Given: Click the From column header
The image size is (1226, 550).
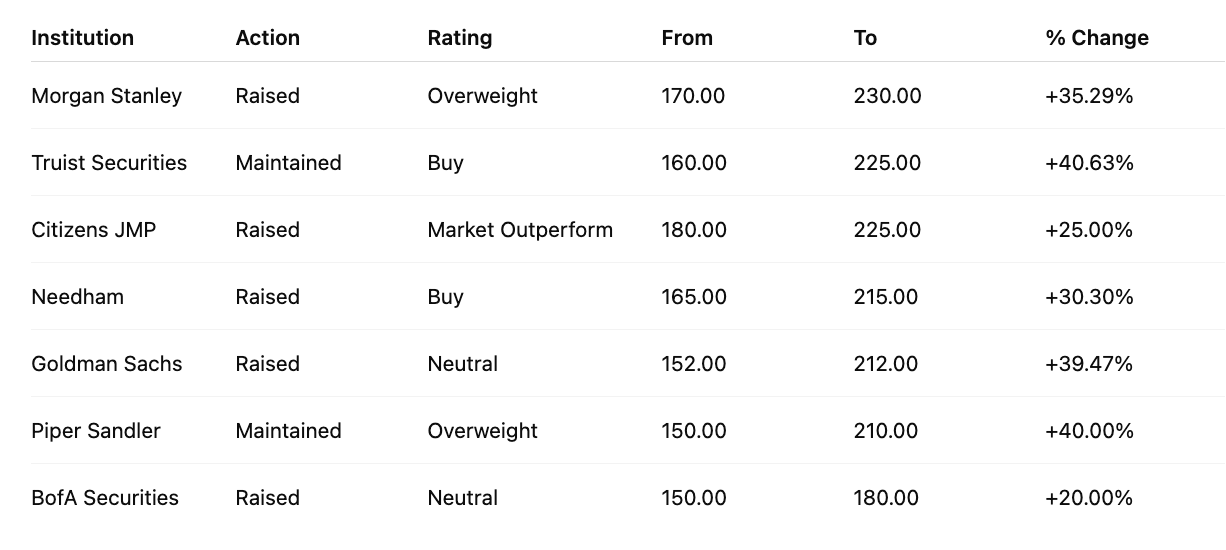Looking at the screenshot, I should [x=687, y=38].
